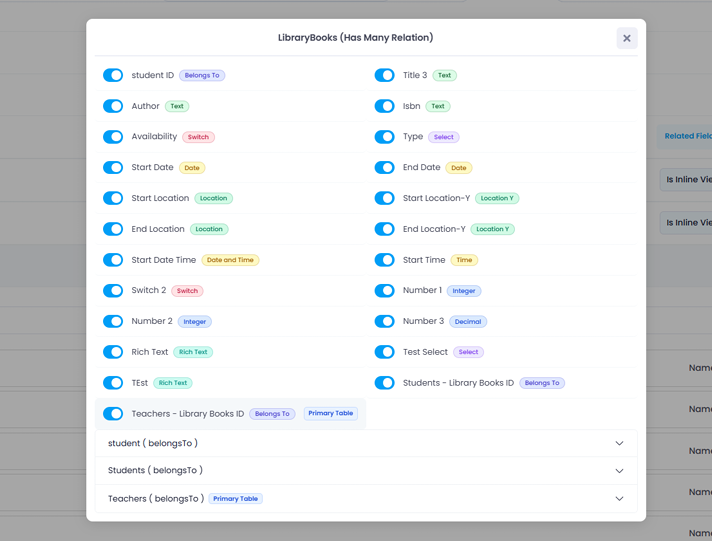Image resolution: width=712 pixels, height=541 pixels.
Task: Turn off the TEst field toggle
Action: tap(113, 383)
